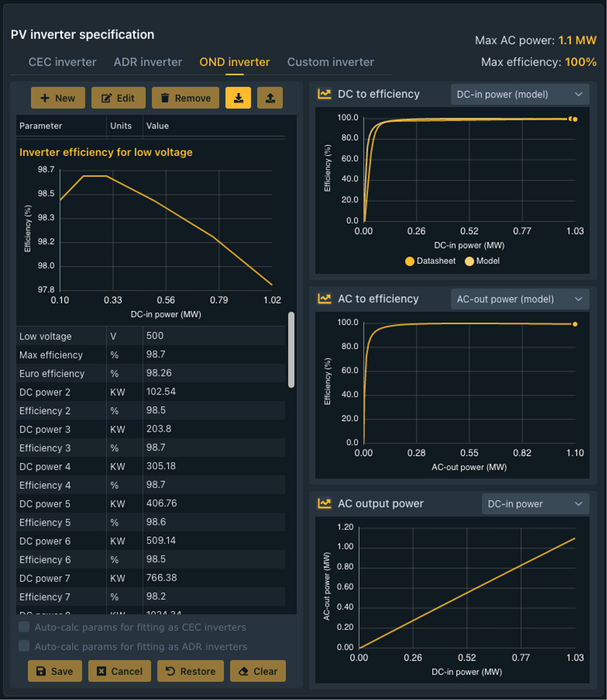607x700 pixels.
Task: Switch to the Custom inverter tab
Action: [330, 62]
